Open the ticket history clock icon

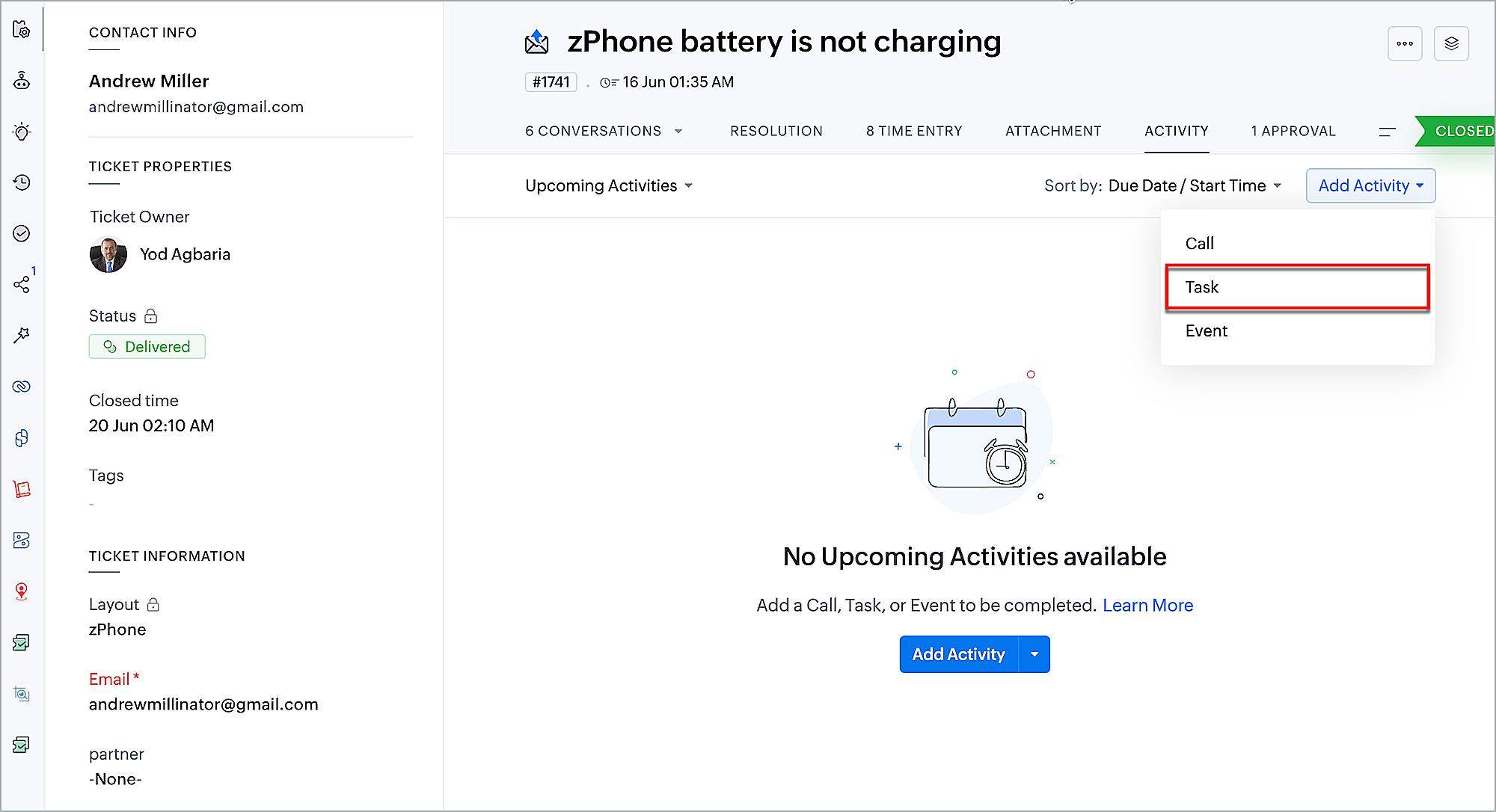(x=22, y=182)
